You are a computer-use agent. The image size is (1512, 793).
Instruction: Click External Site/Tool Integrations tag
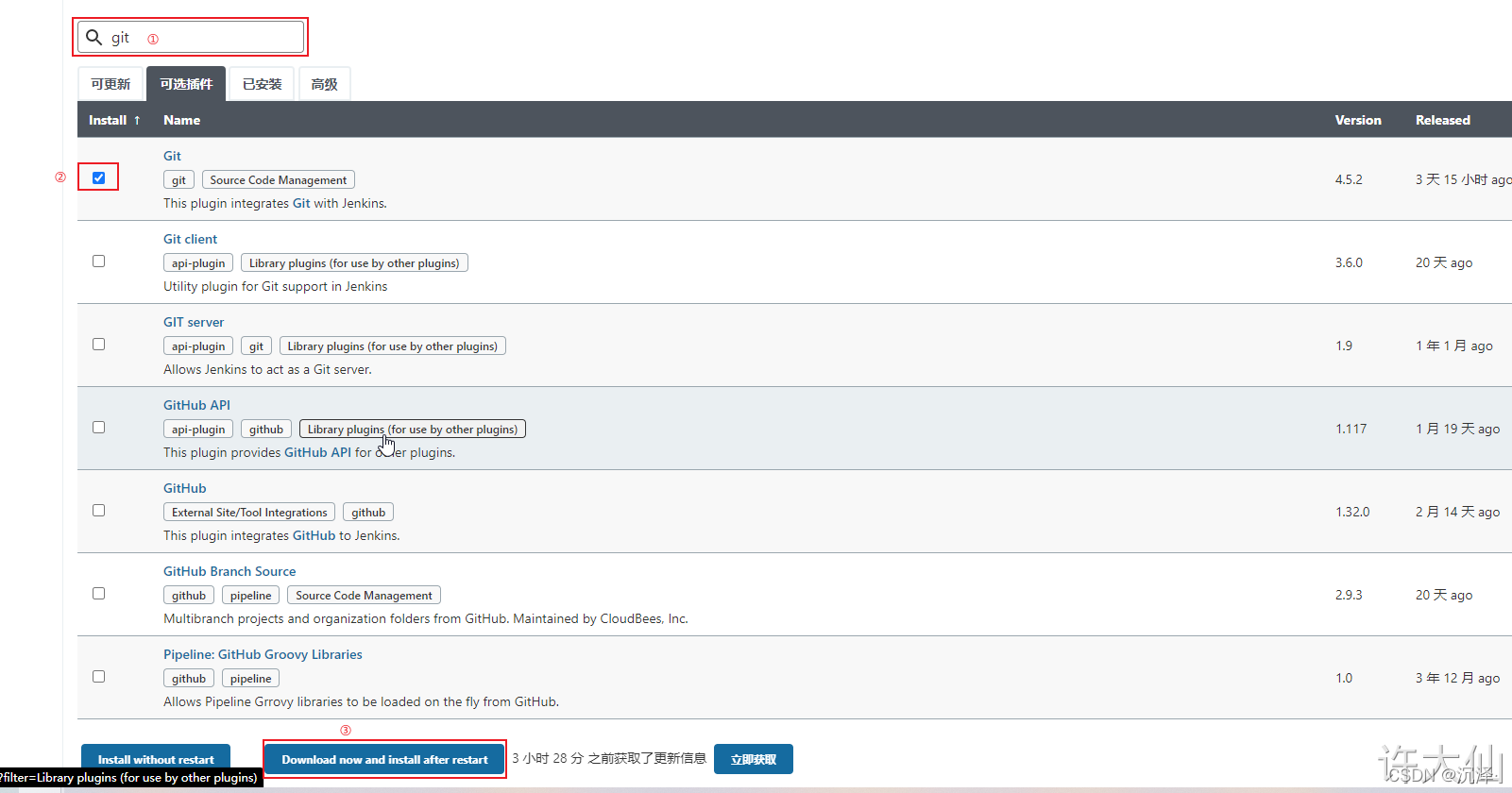(x=249, y=512)
